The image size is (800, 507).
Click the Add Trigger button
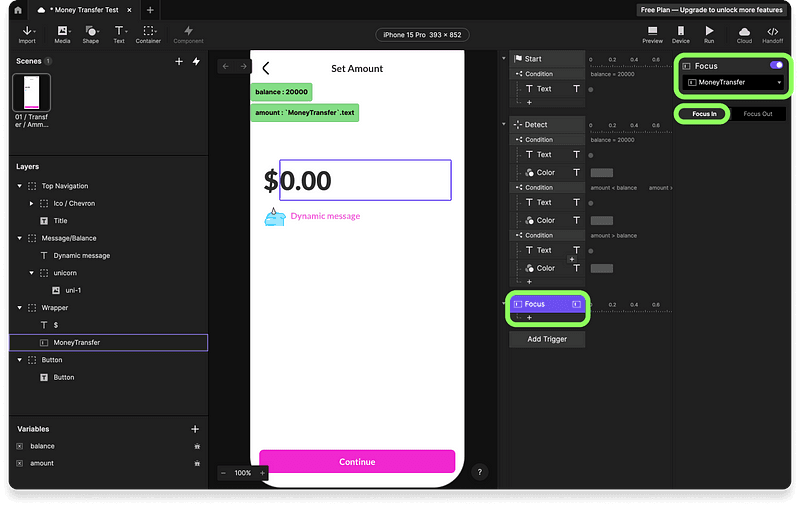click(547, 339)
